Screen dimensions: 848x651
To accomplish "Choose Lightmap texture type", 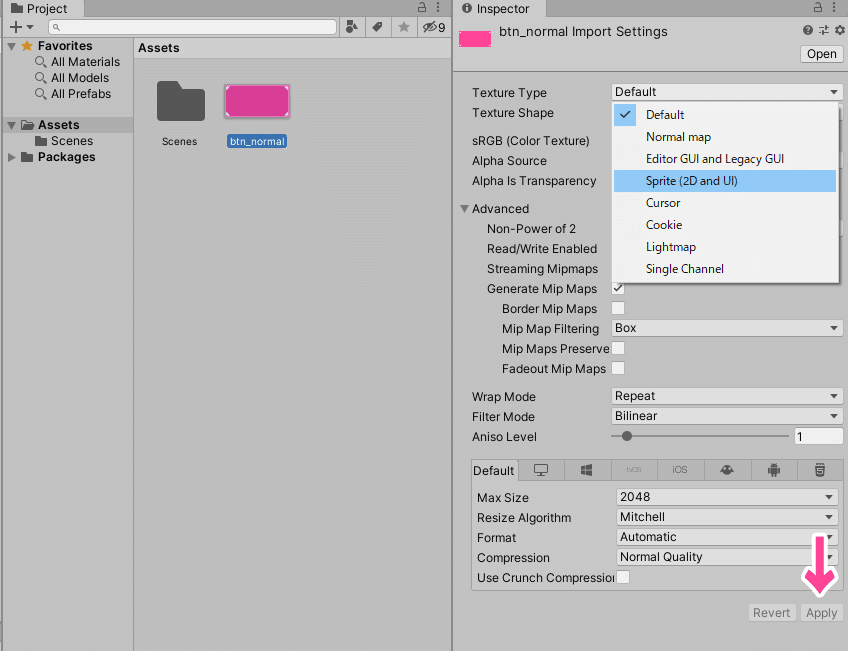I will [725, 247].
